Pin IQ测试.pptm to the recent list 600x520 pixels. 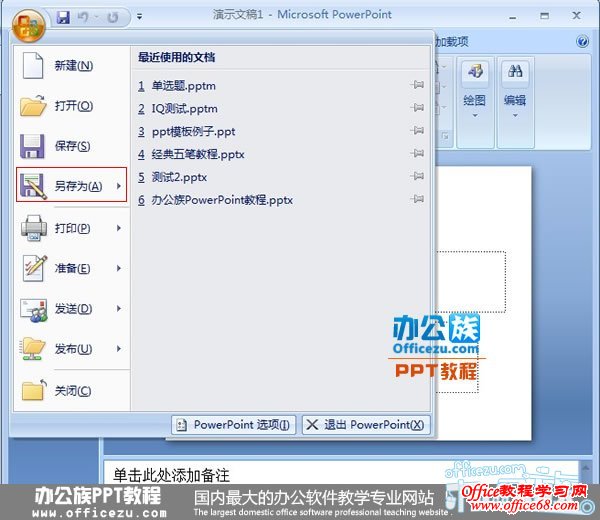pos(417,108)
